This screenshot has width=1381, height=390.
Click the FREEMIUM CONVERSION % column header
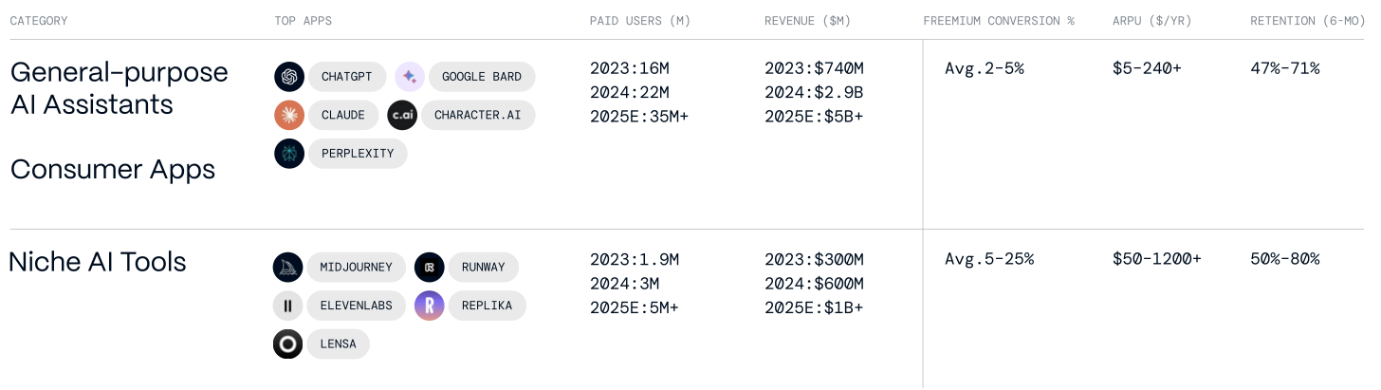[x=999, y=21]
